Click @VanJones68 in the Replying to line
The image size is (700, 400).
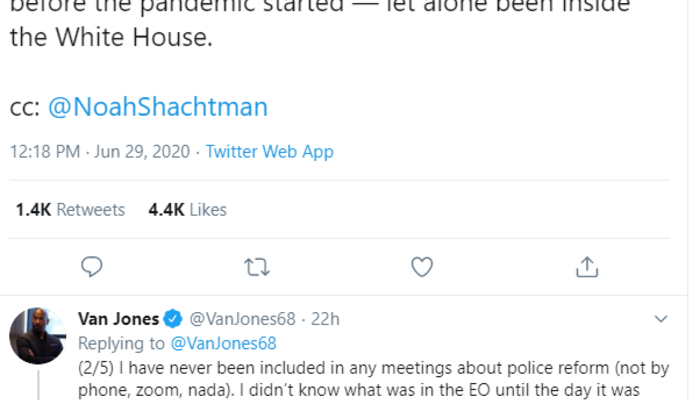tap(220, 343)
